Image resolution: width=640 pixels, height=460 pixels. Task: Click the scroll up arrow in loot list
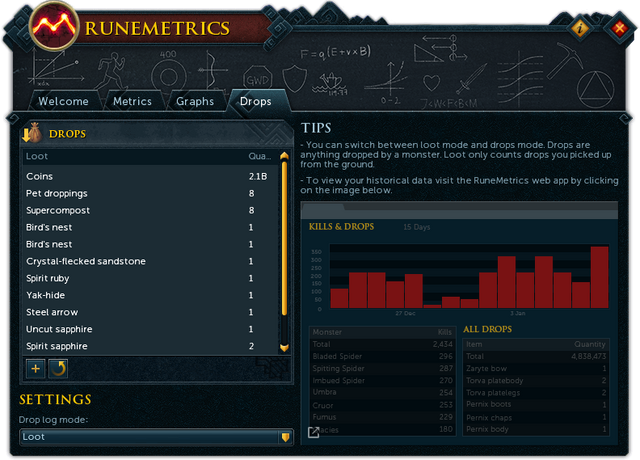(284, 156)
